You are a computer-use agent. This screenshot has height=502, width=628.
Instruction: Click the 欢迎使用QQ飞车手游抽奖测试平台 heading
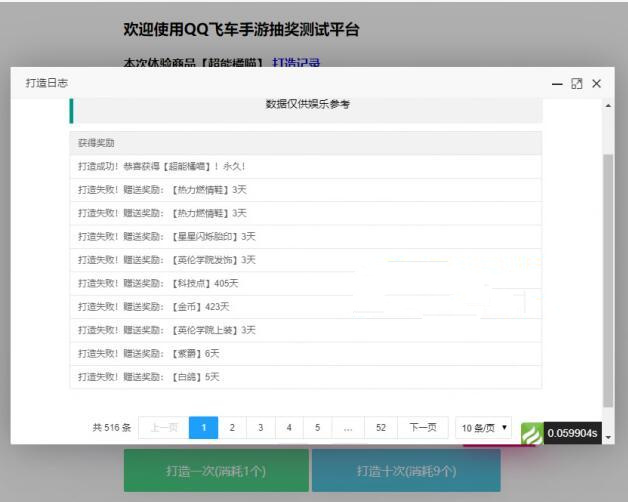(x=241, y=29)
